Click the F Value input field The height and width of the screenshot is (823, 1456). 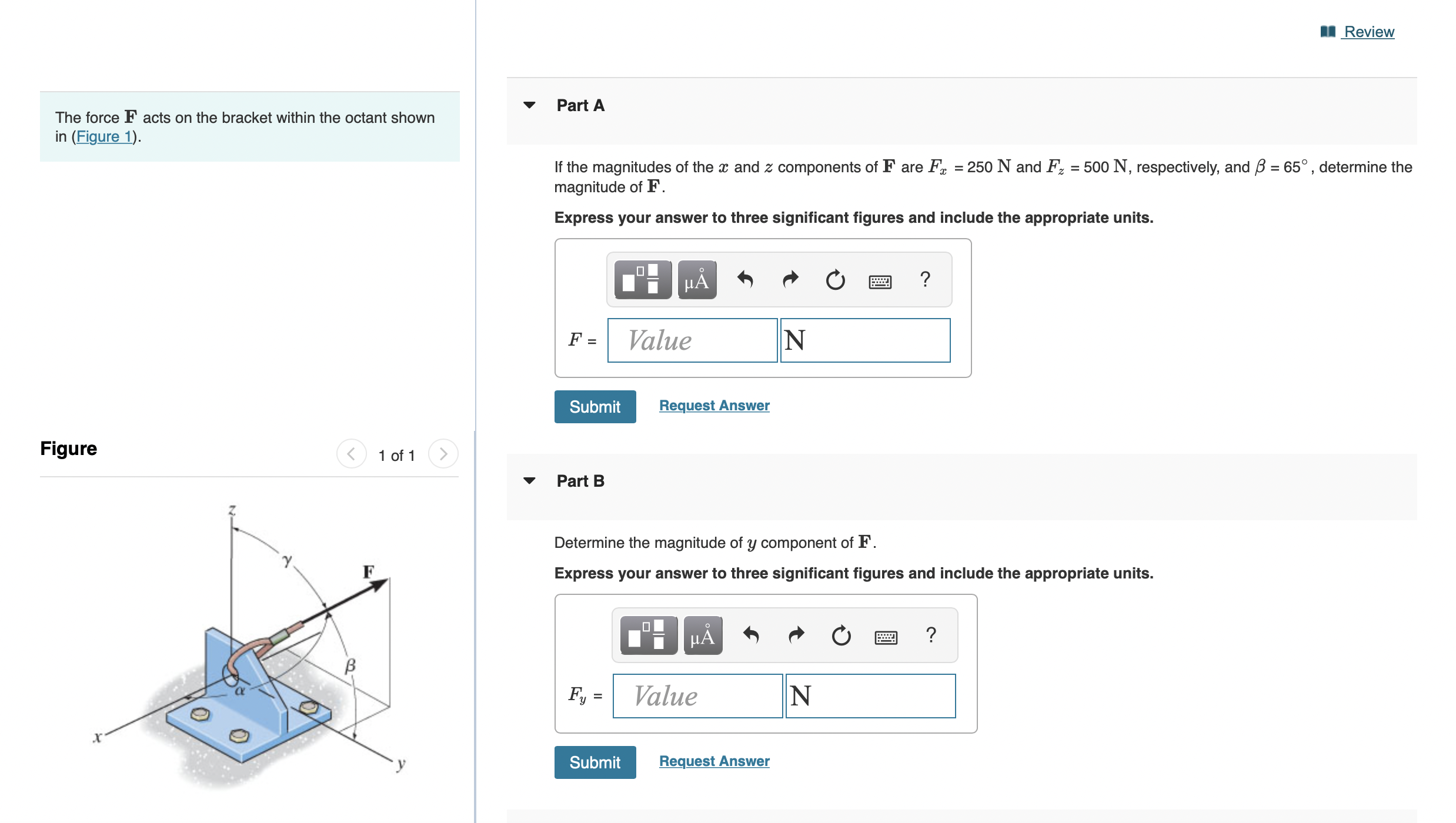[x=692, y=340]
